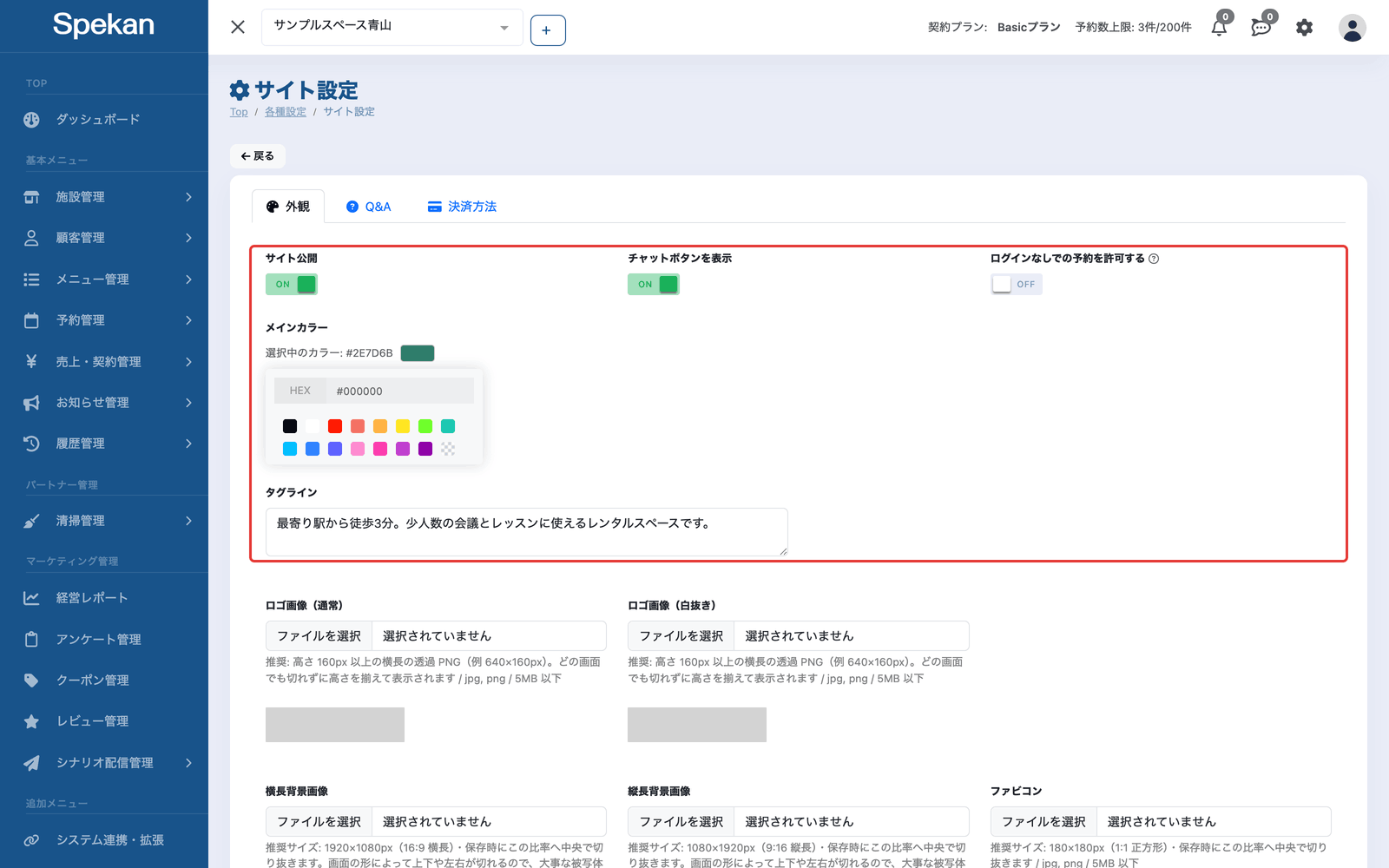Image resolution: width=1389 pixels, height=868 pixels.
Task: Click the レビュー管理 star icon
Action: tap(31, 721)
